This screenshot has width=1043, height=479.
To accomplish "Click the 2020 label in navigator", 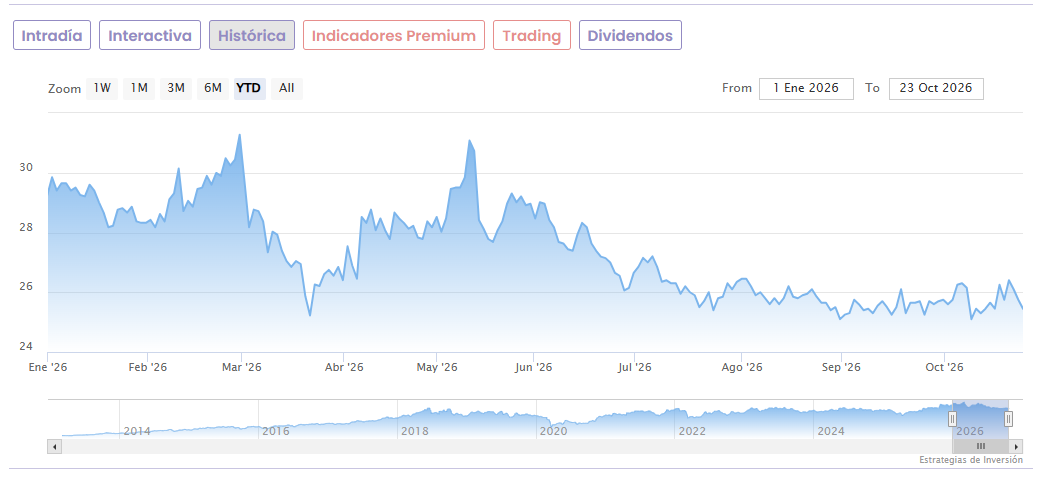I will [553, 431].
